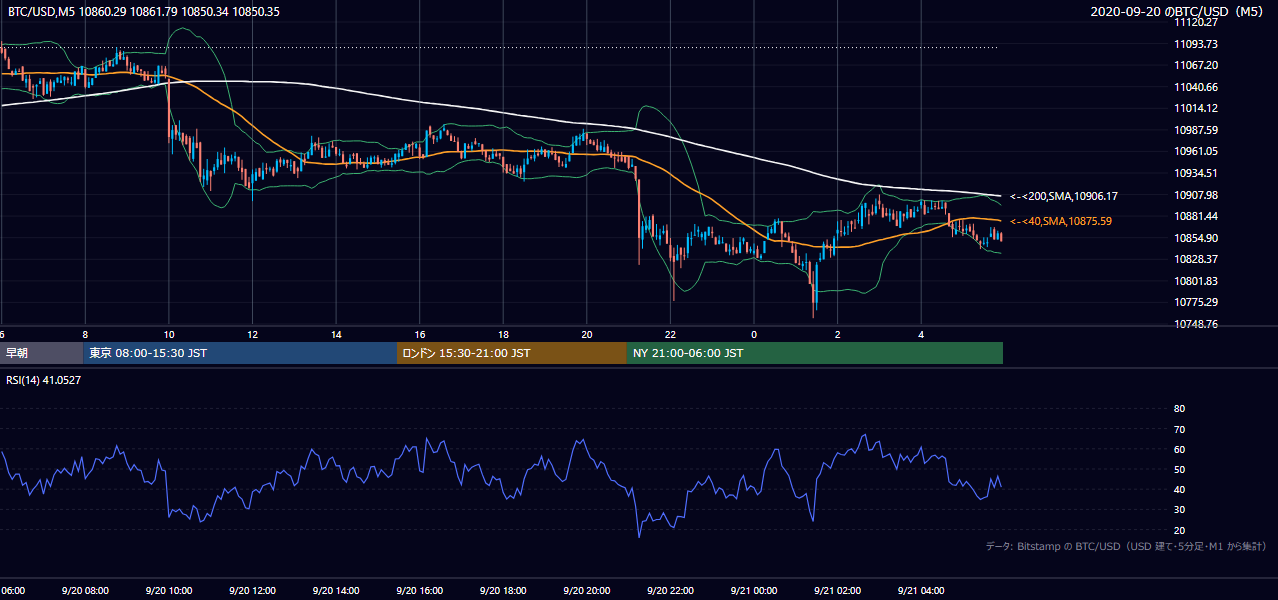The width and height of the screenshot is (1278, 600).
Task: Click RSI axis level 40
Action: point(1180,489)
